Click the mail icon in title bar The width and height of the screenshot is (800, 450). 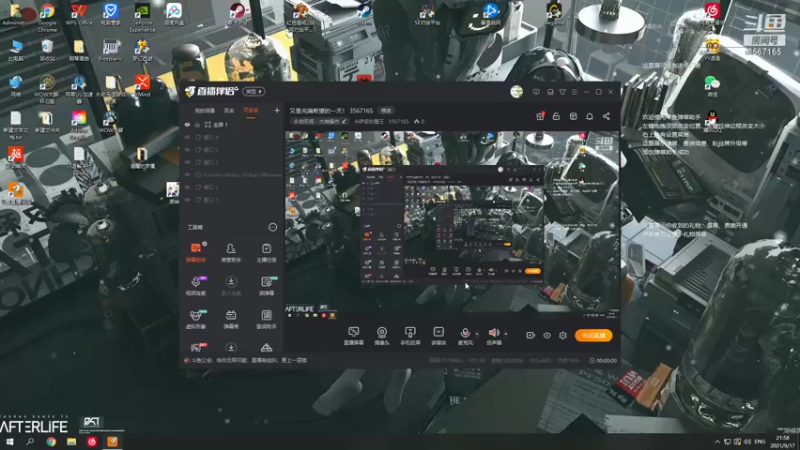(x=550, y=92)
